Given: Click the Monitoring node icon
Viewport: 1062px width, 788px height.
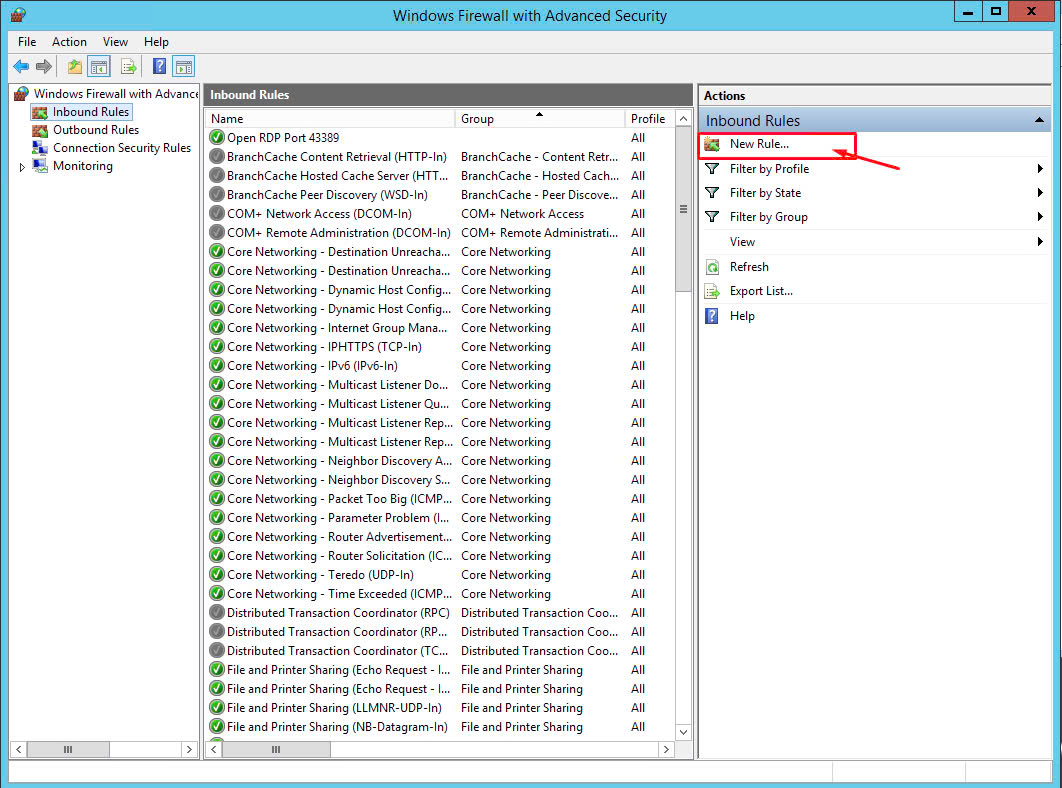Looking at the screenshot, I should click(x=40, y=166).
